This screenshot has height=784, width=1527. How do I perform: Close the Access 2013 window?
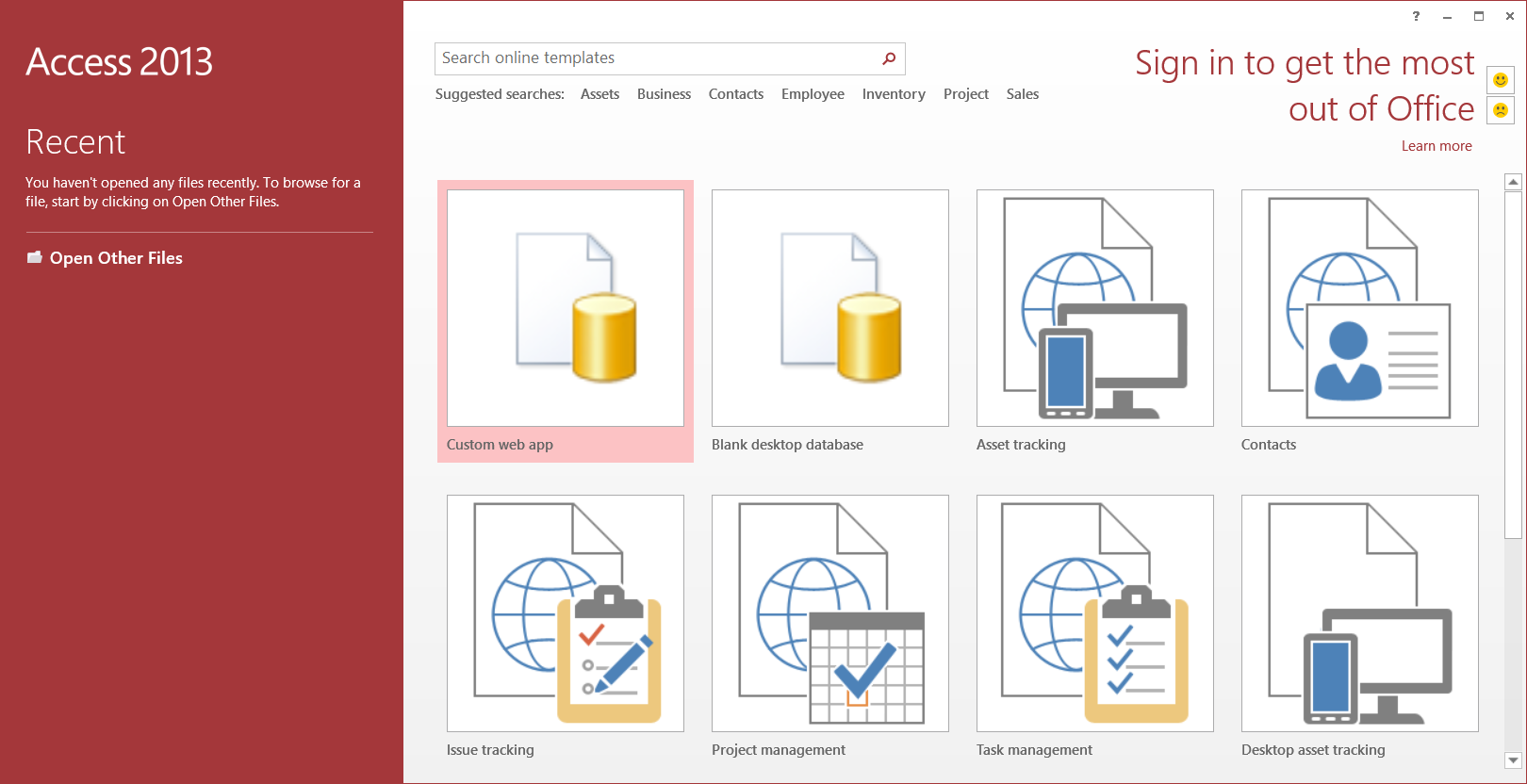[1510, 16]
